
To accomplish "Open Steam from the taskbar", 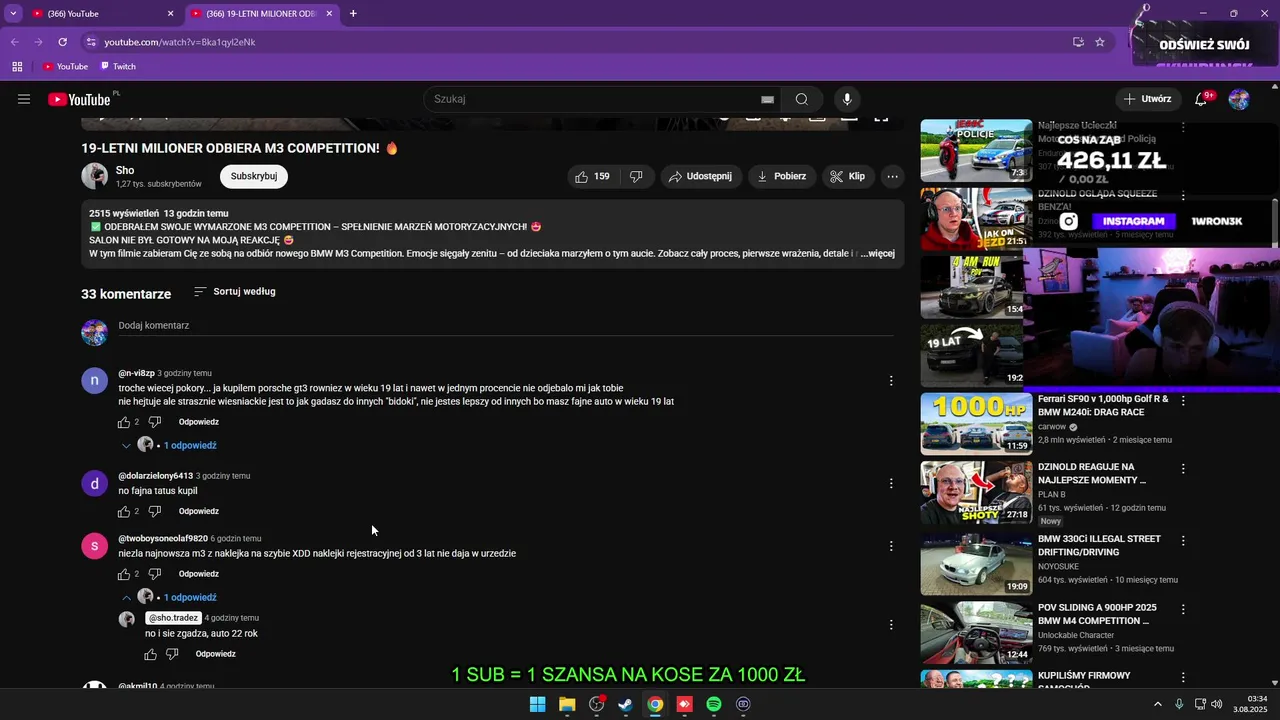I will 625,704.
